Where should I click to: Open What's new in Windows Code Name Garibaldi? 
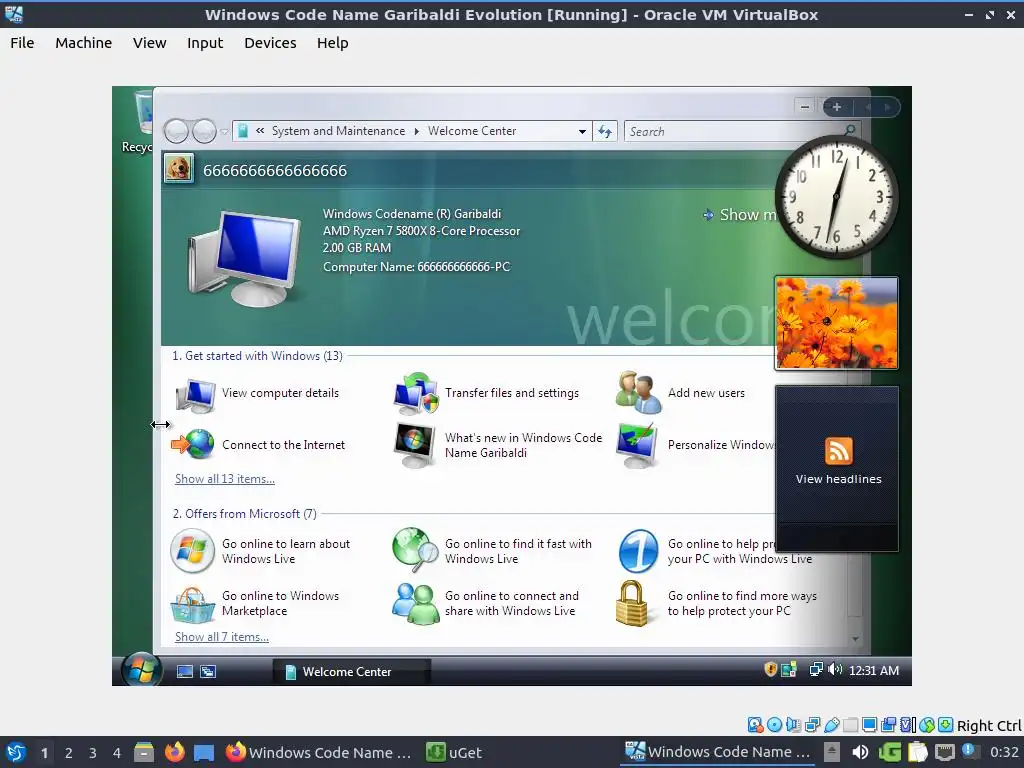point(498,445)
